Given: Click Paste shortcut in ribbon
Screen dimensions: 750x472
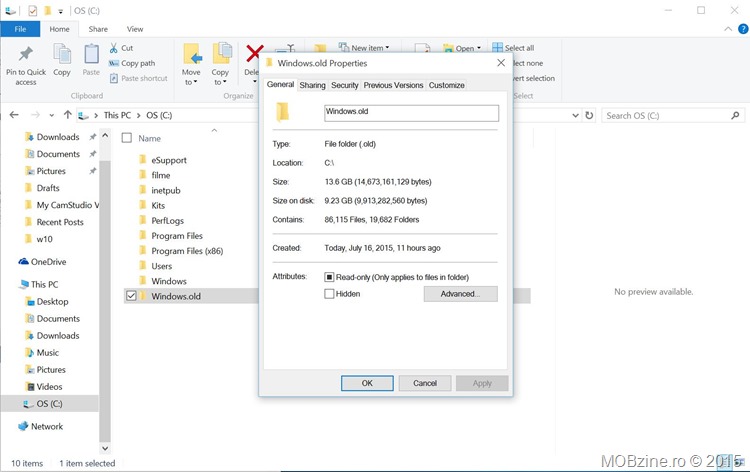Looking at the screenshot, I should click(x=138, y=78).
